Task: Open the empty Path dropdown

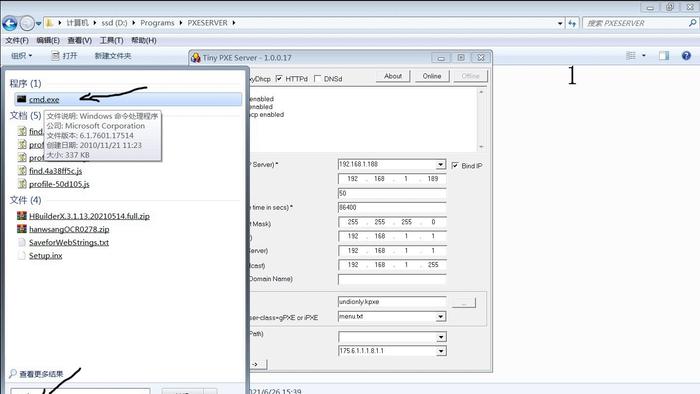Action: 441,337
